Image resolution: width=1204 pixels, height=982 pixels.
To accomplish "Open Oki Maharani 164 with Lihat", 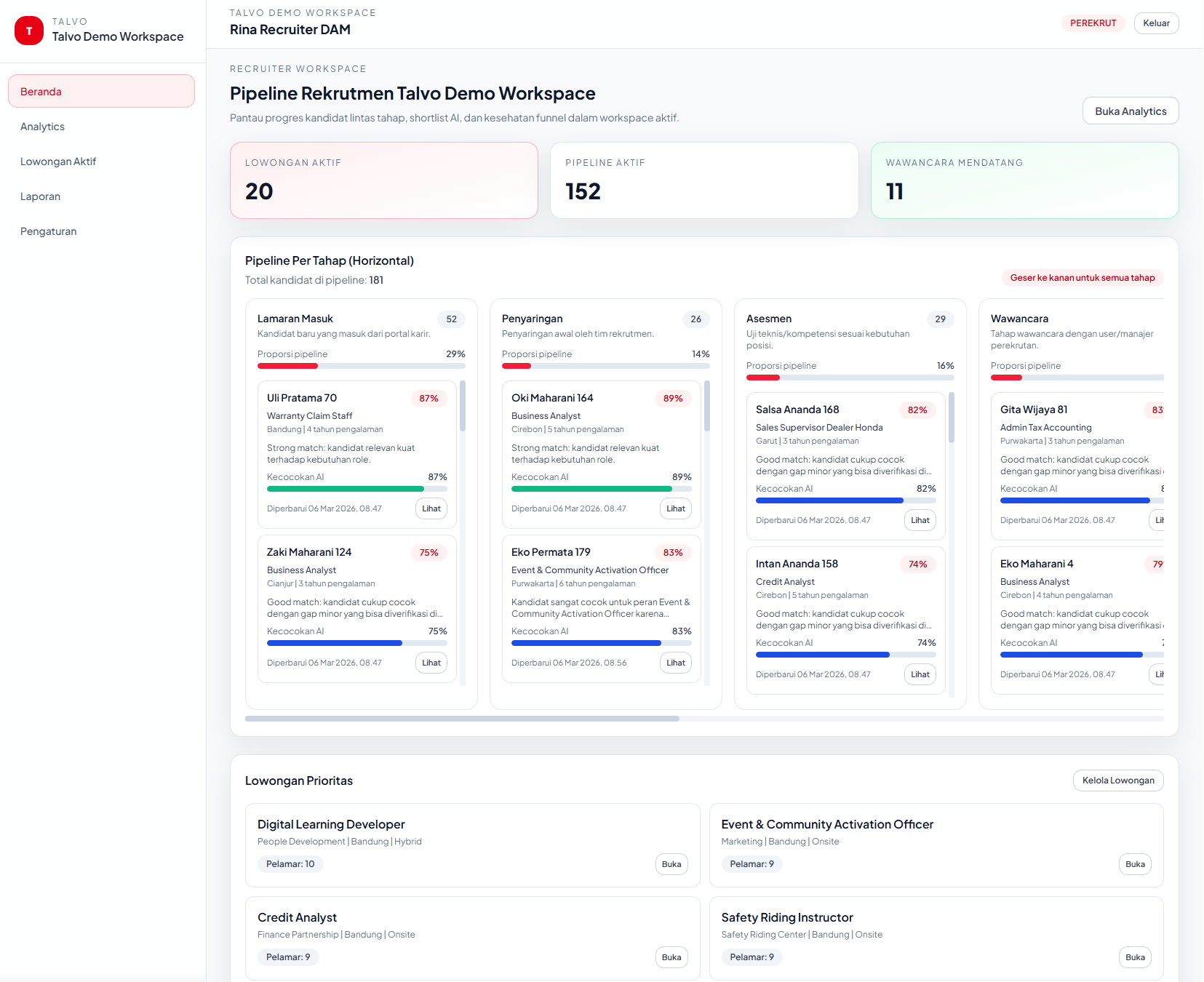I will coord(675,508).
